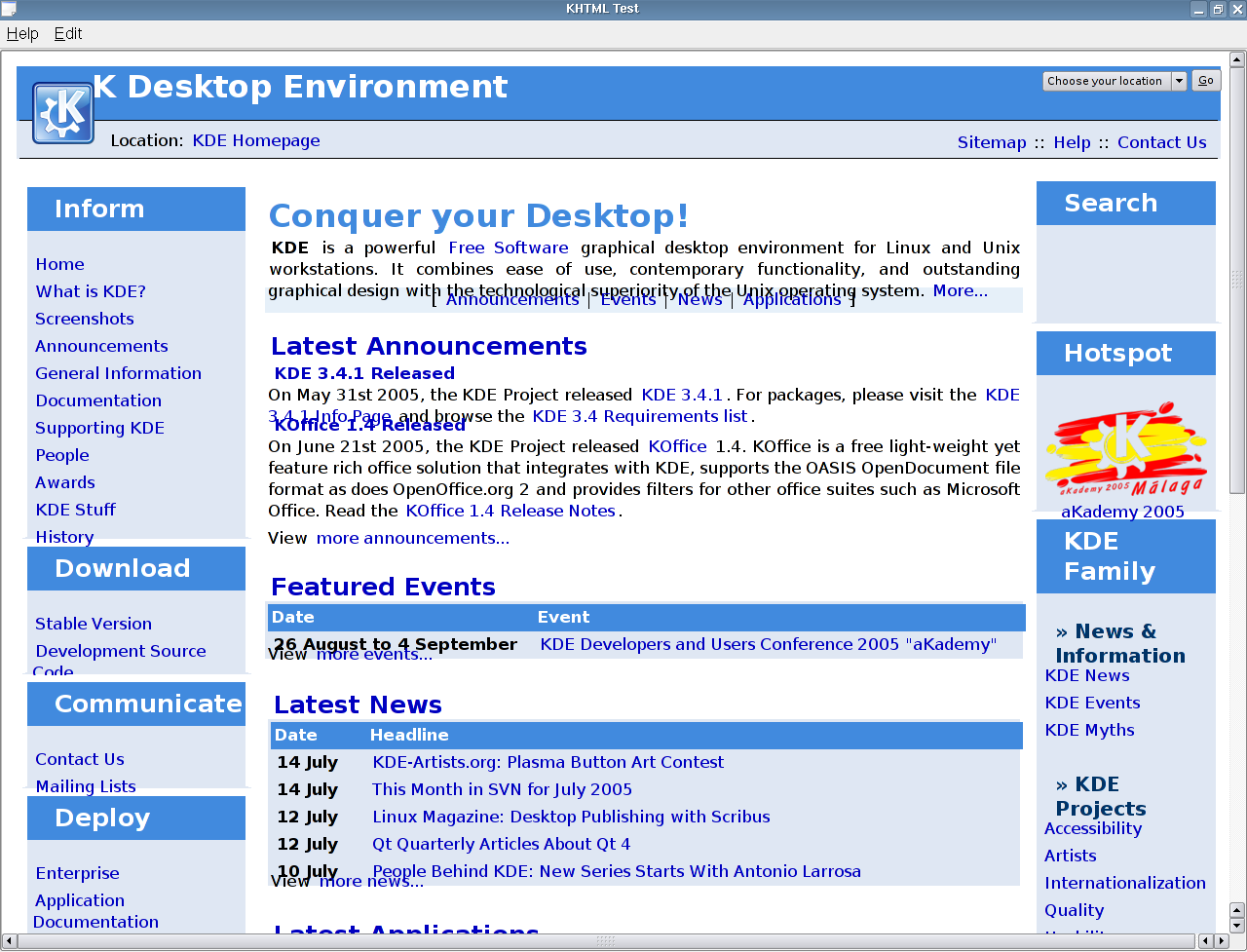
Task: Open the Sitemap link
Action: point(992,142)
